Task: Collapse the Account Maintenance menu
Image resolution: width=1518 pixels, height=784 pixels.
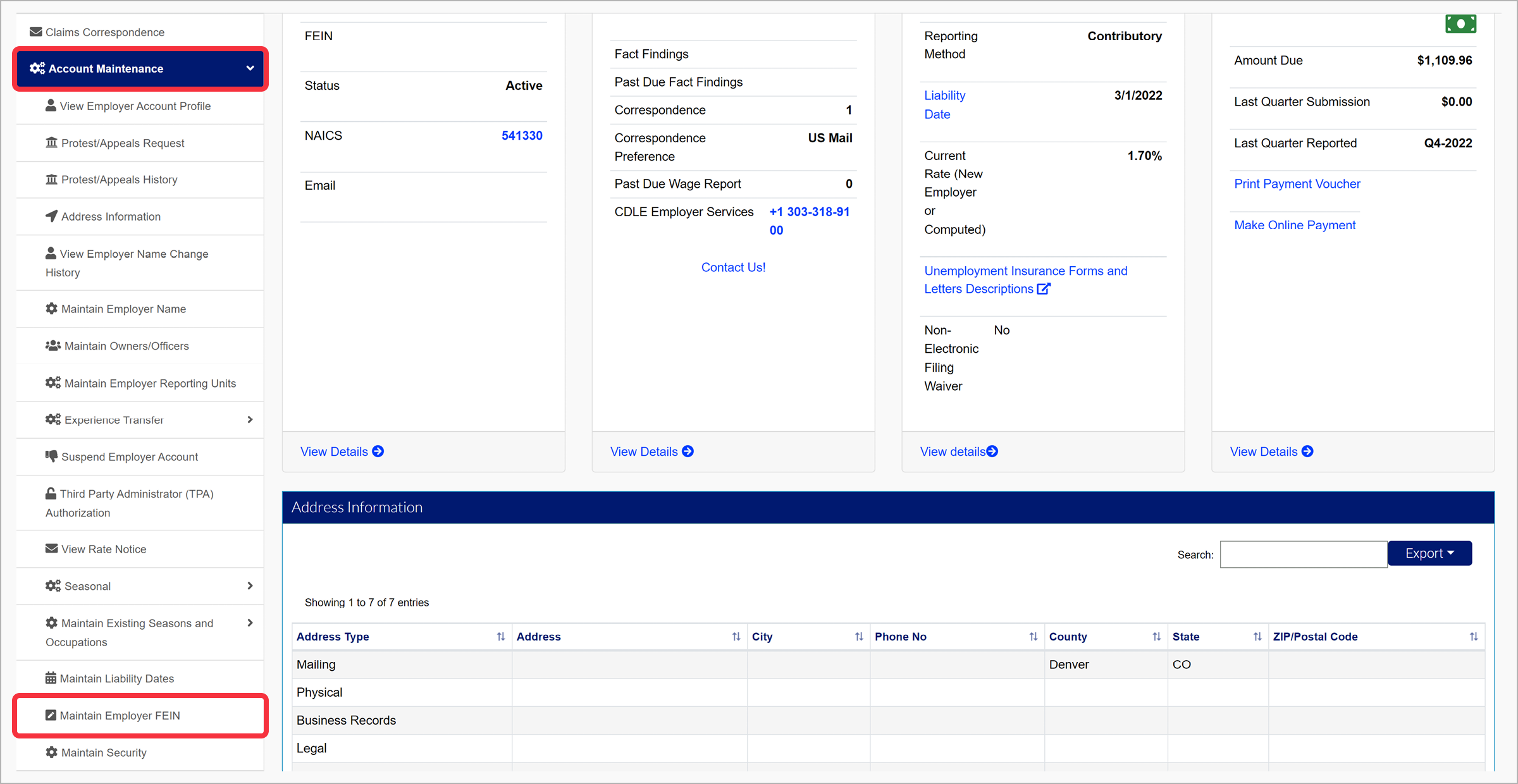Action: pos(250,68)
